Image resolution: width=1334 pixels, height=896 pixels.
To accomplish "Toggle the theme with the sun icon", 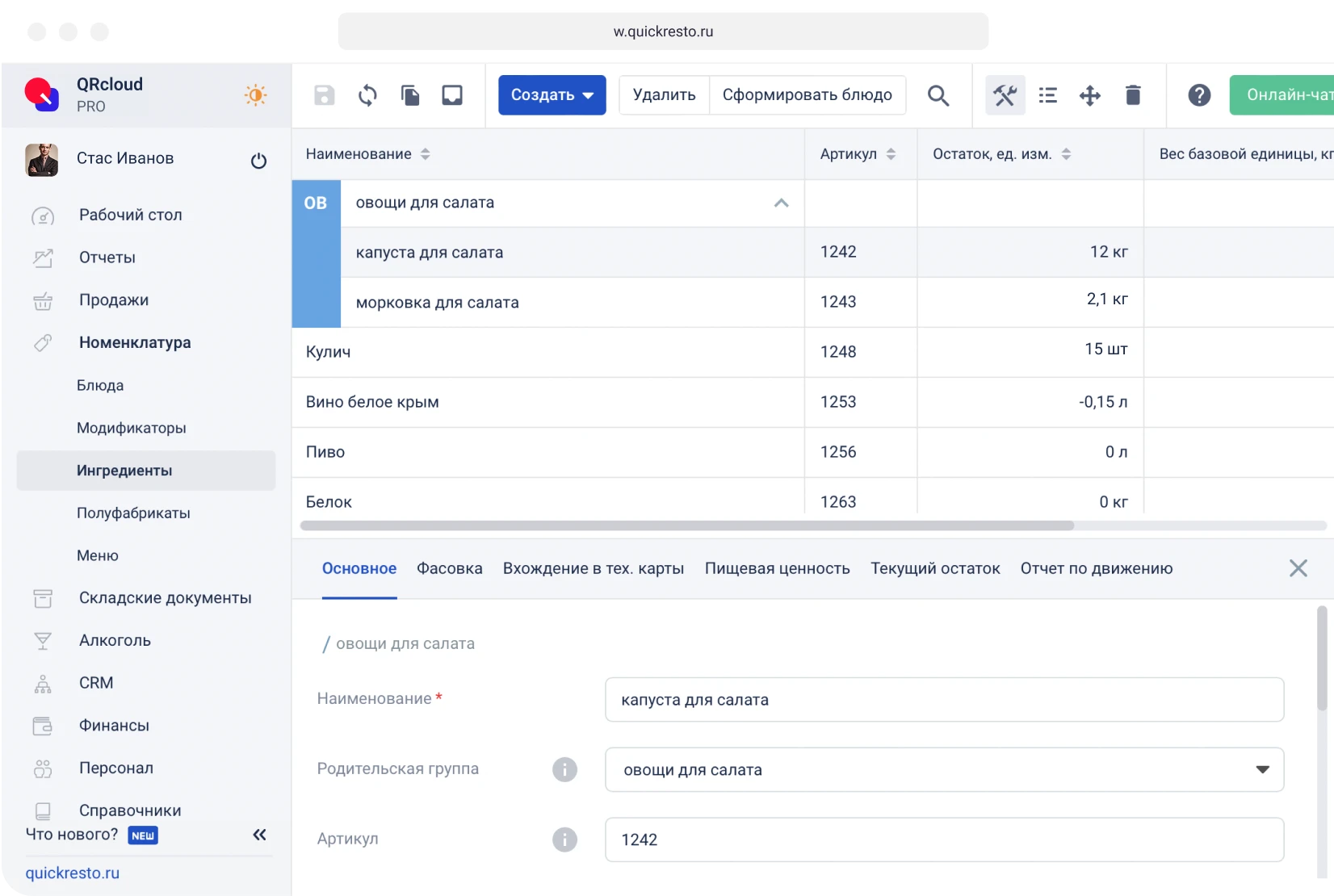I will (x=254, y=94).
